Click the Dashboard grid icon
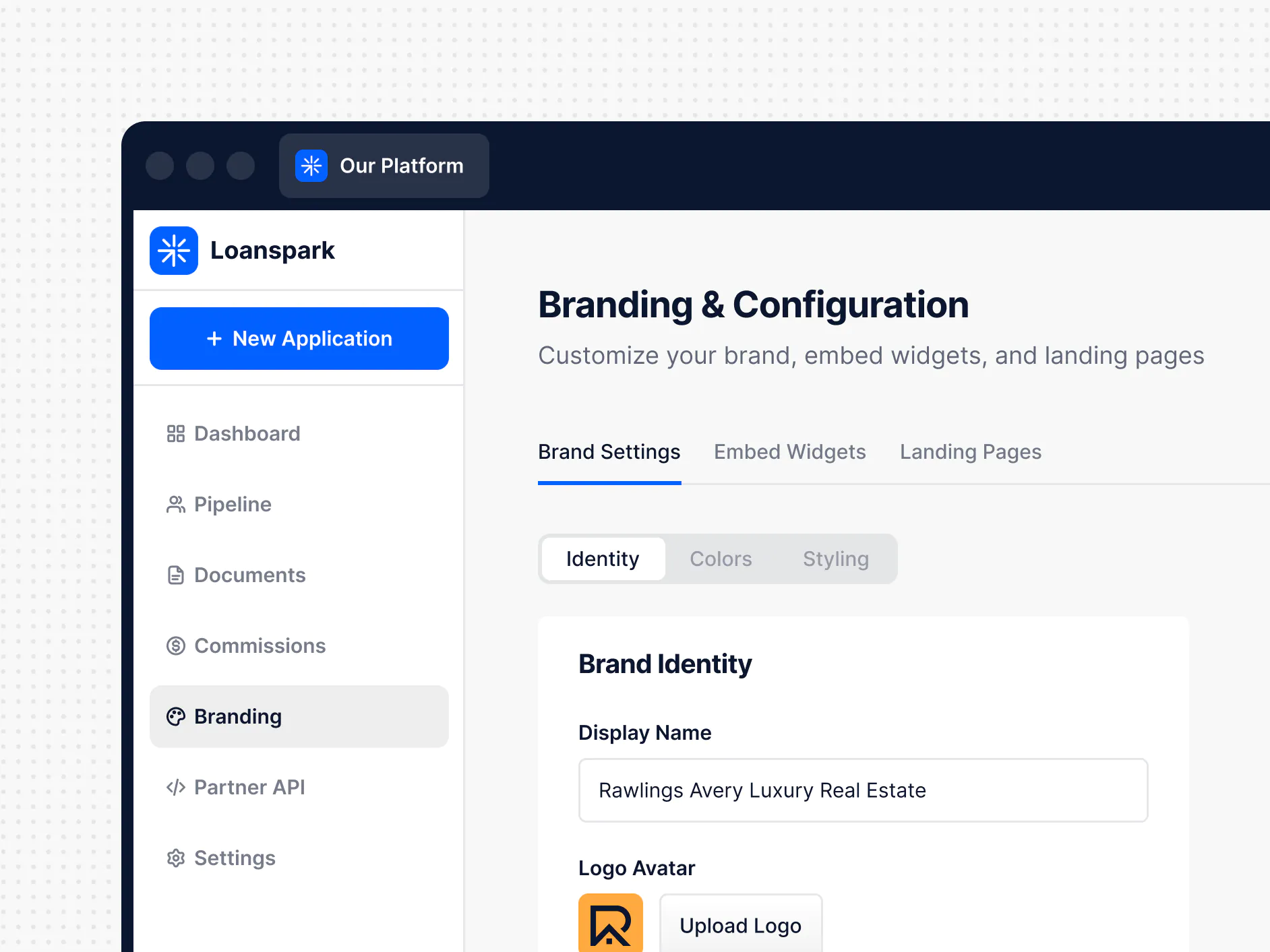This screenshot has height=952, width=1270. [176, 434]
